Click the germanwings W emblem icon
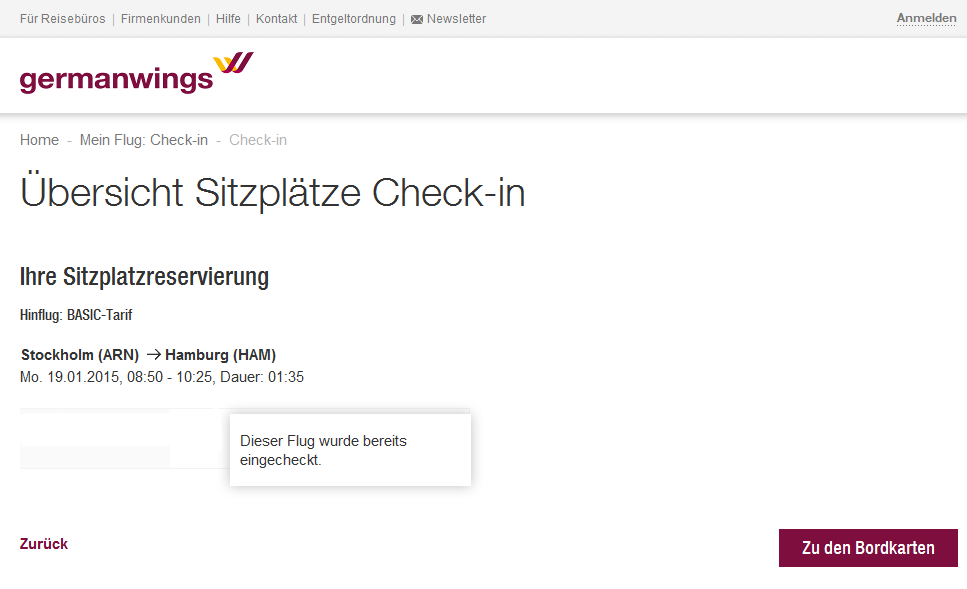Viewport: 967px width, 589px height. [x=234, y=64]
